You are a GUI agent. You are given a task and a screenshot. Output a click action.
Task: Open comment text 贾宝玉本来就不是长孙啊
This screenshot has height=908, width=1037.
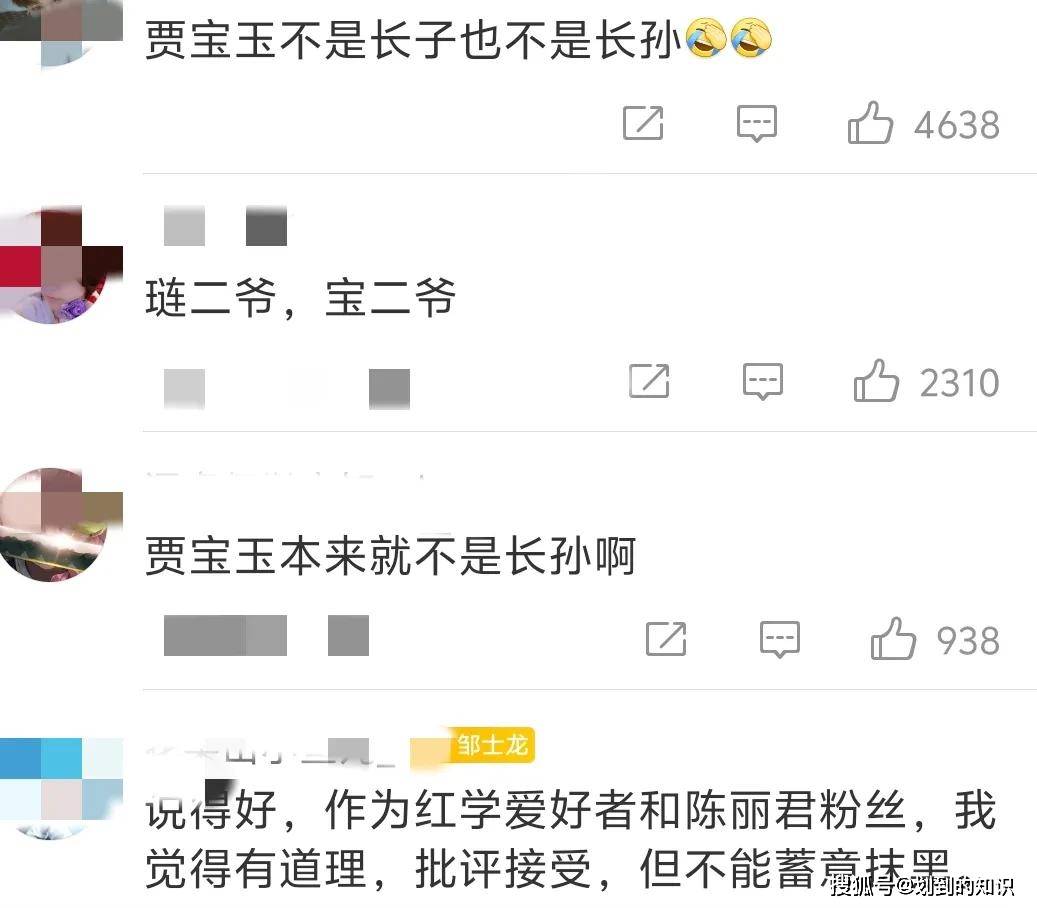390,556
